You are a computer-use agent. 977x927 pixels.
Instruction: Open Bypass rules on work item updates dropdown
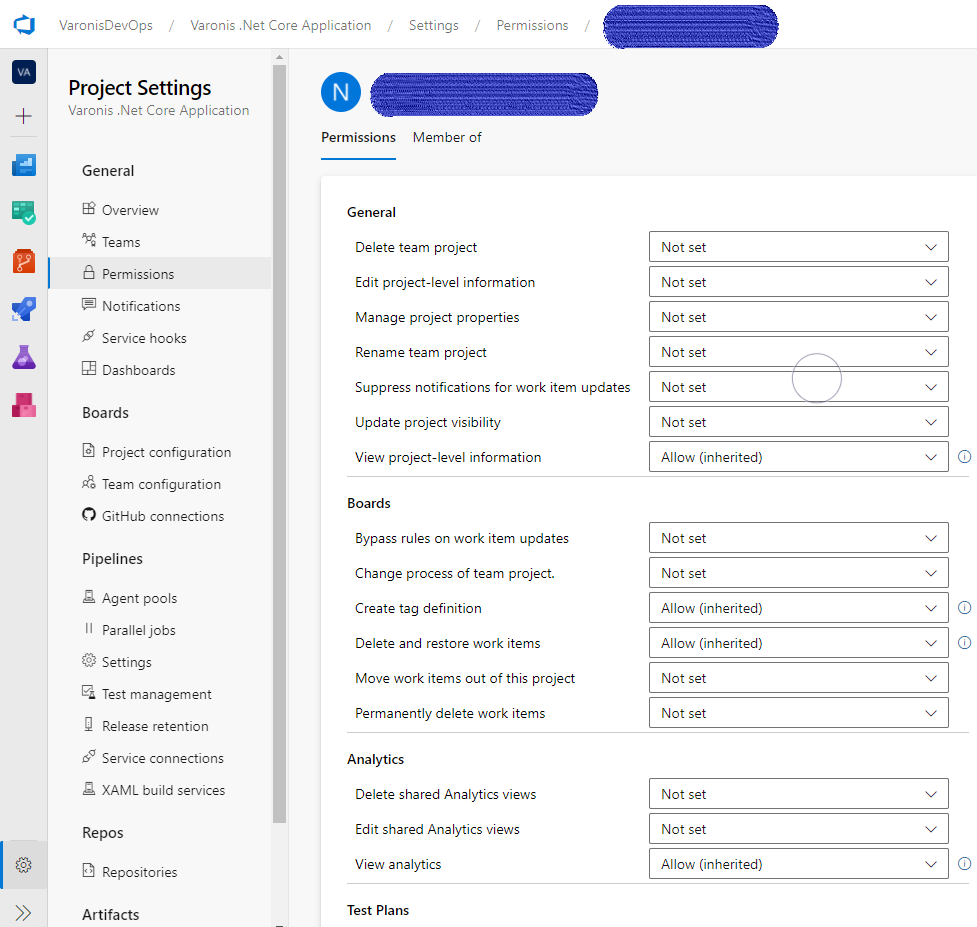click(x=799, y=538)
